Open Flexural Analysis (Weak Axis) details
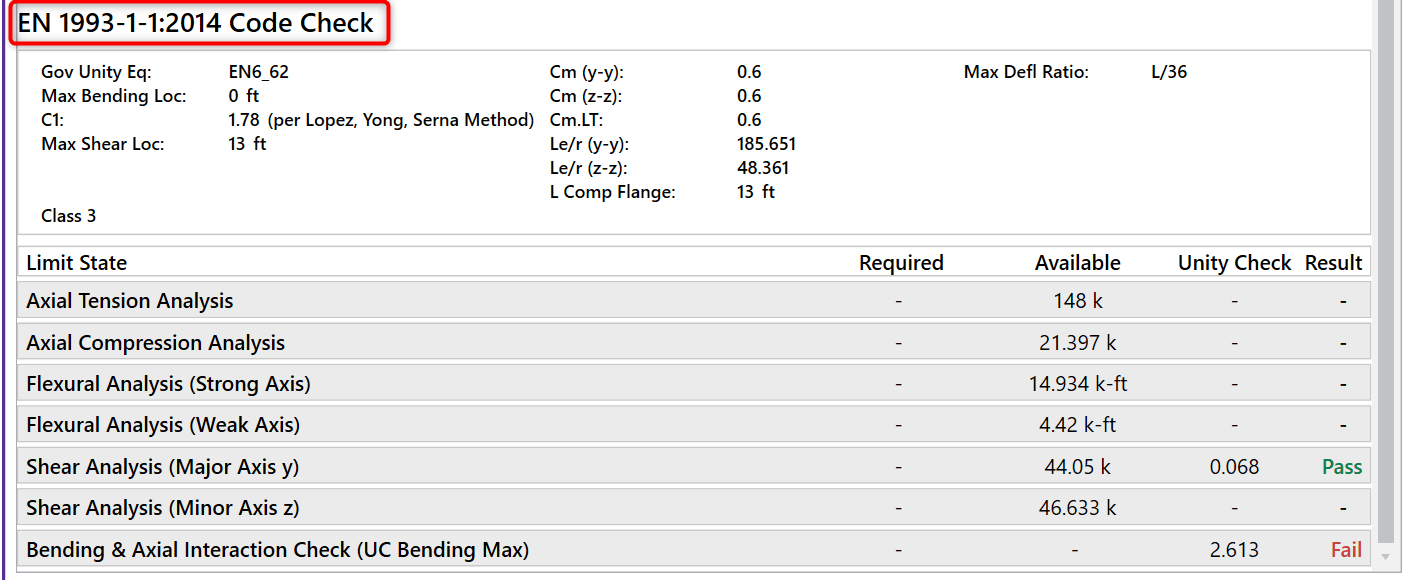 click(163, 425)
